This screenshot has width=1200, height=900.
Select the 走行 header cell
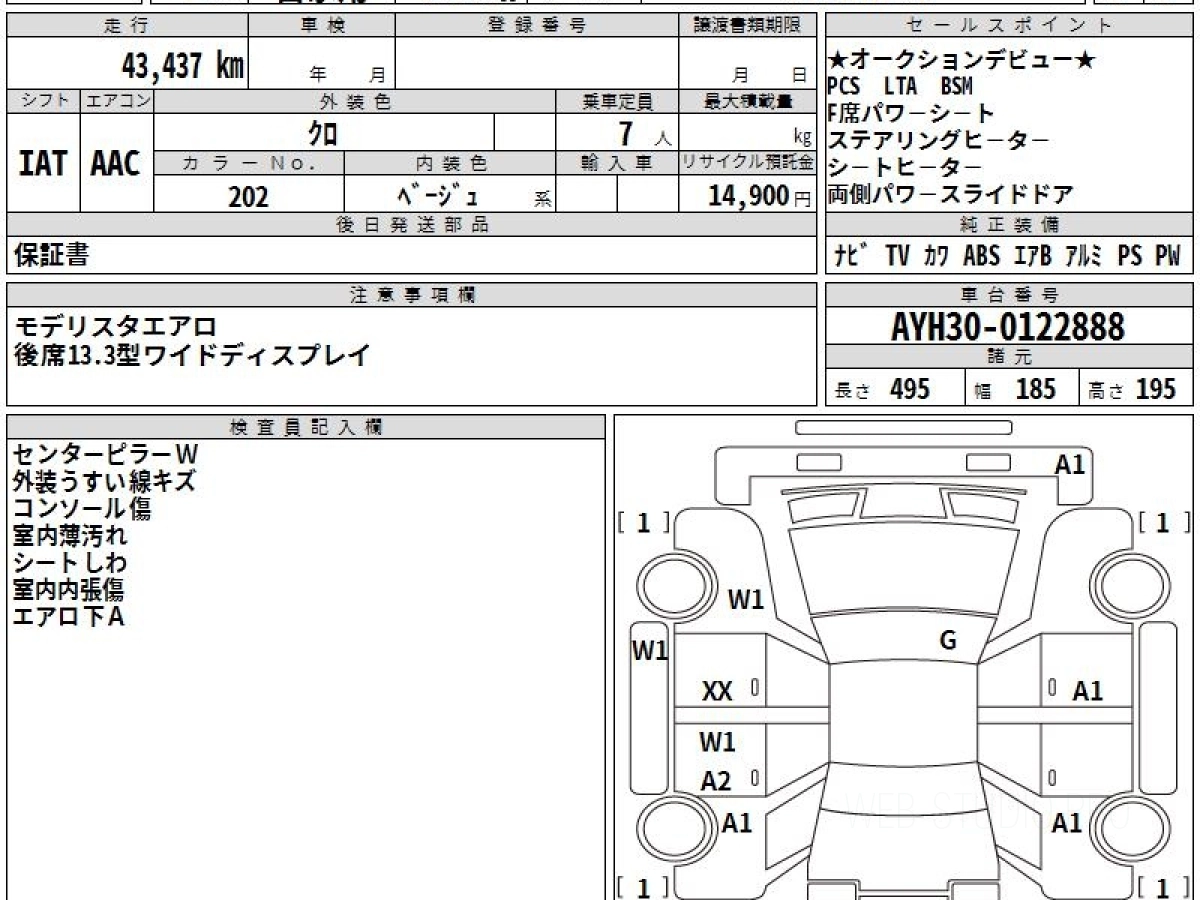coord(127,26)
